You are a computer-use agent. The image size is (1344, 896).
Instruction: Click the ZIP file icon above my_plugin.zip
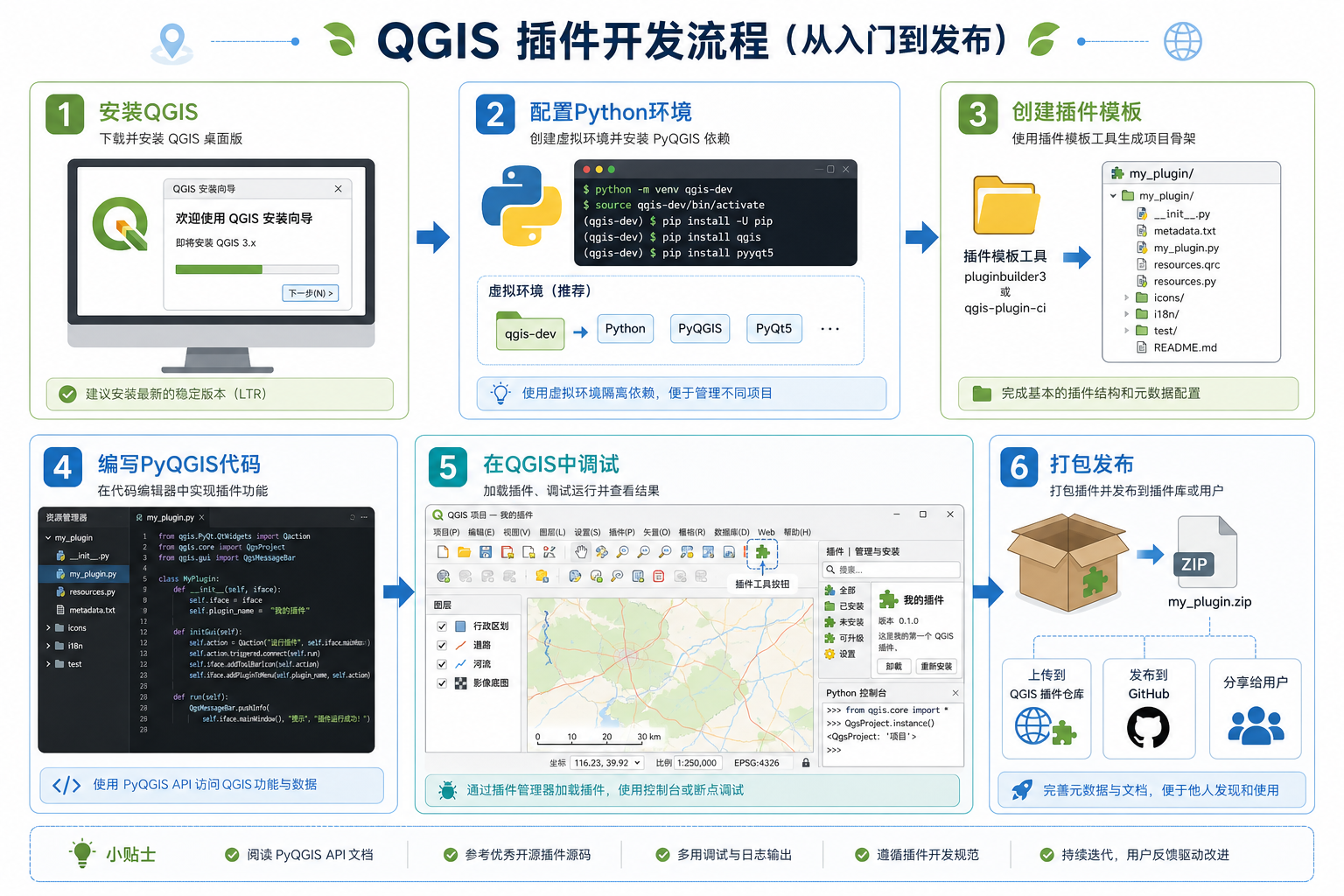pos(1207,552)
